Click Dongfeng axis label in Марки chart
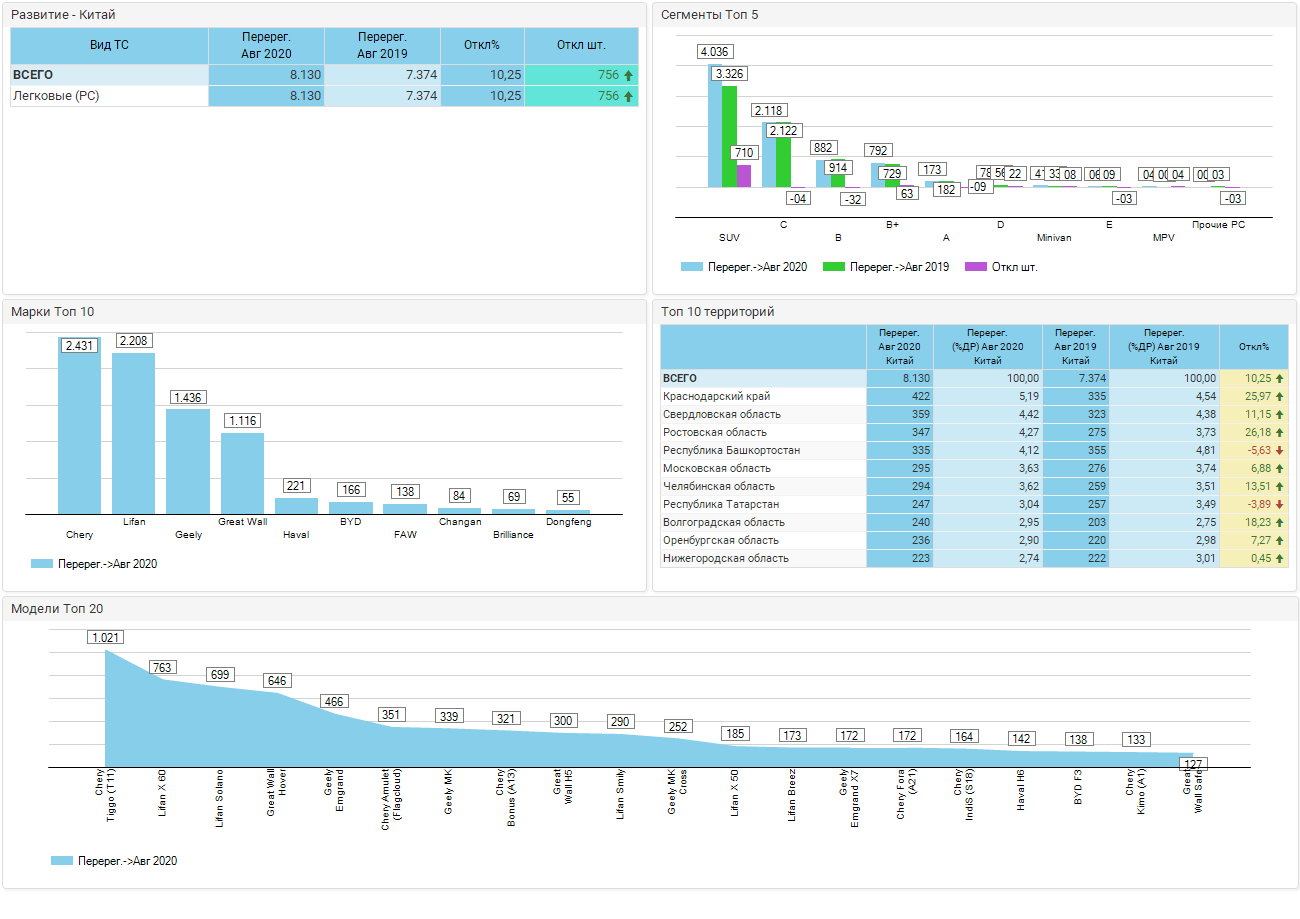 (568, 522)
